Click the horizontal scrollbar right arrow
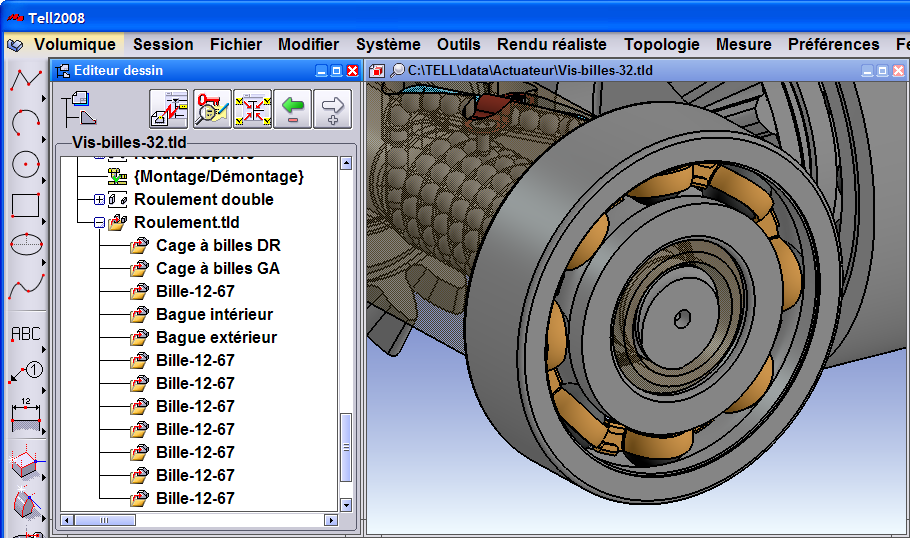The image size is (910, 538). pos(333,520)
